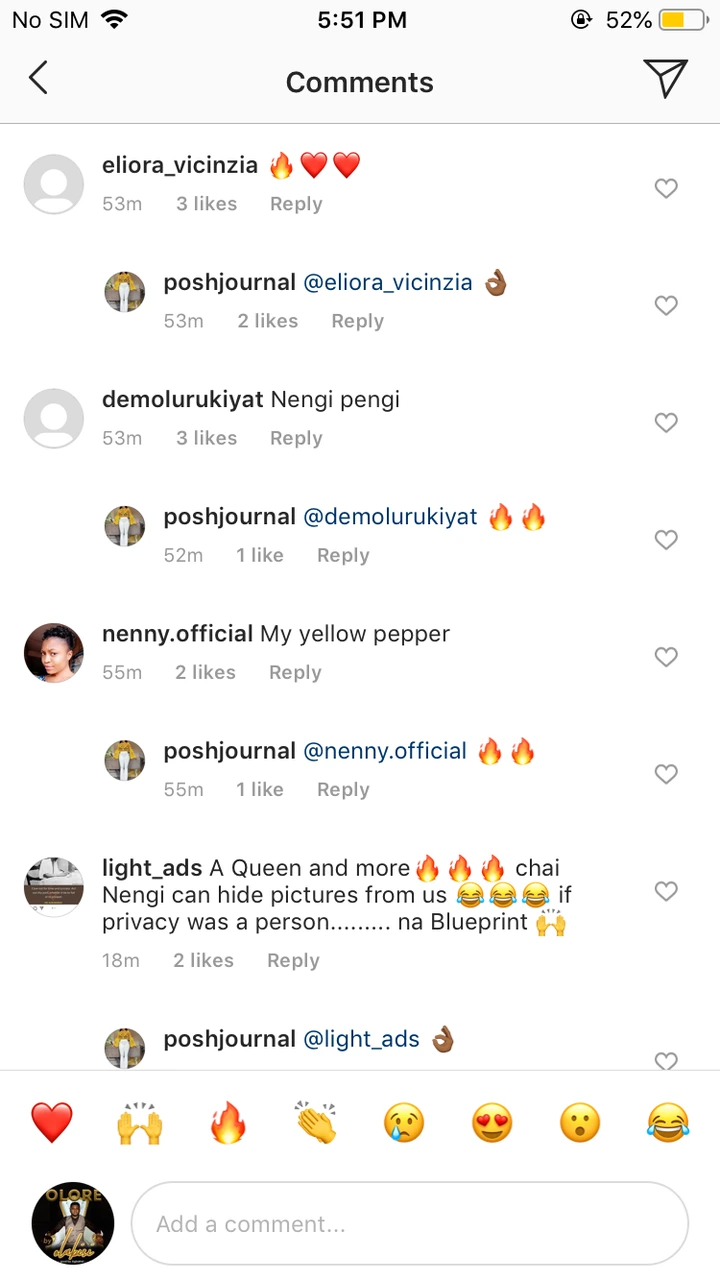Go back using the back arrow
The image size is (720, 1280).
tap(38, 78)
